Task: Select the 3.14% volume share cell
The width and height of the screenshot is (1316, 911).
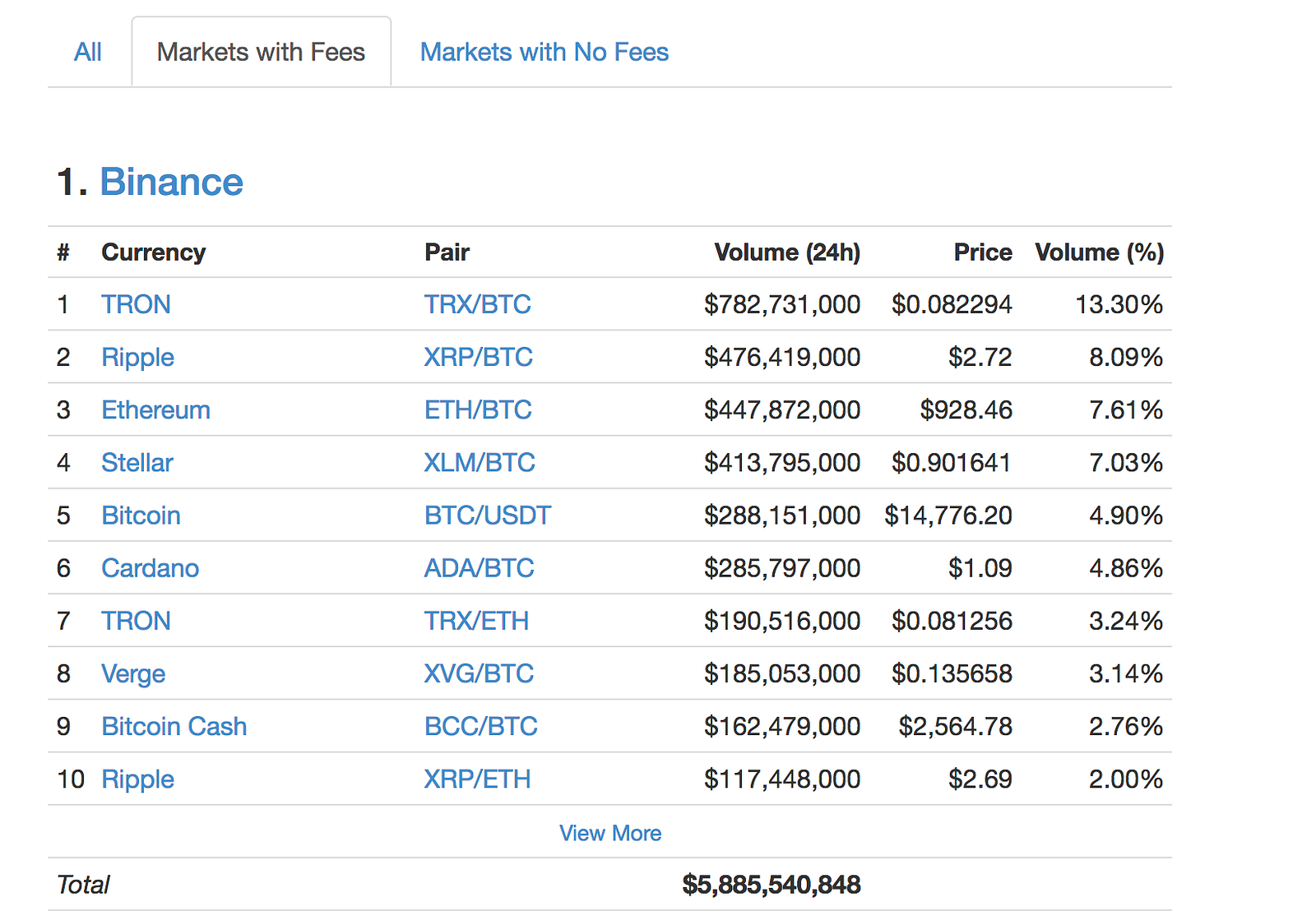Action: (1126, 673)
